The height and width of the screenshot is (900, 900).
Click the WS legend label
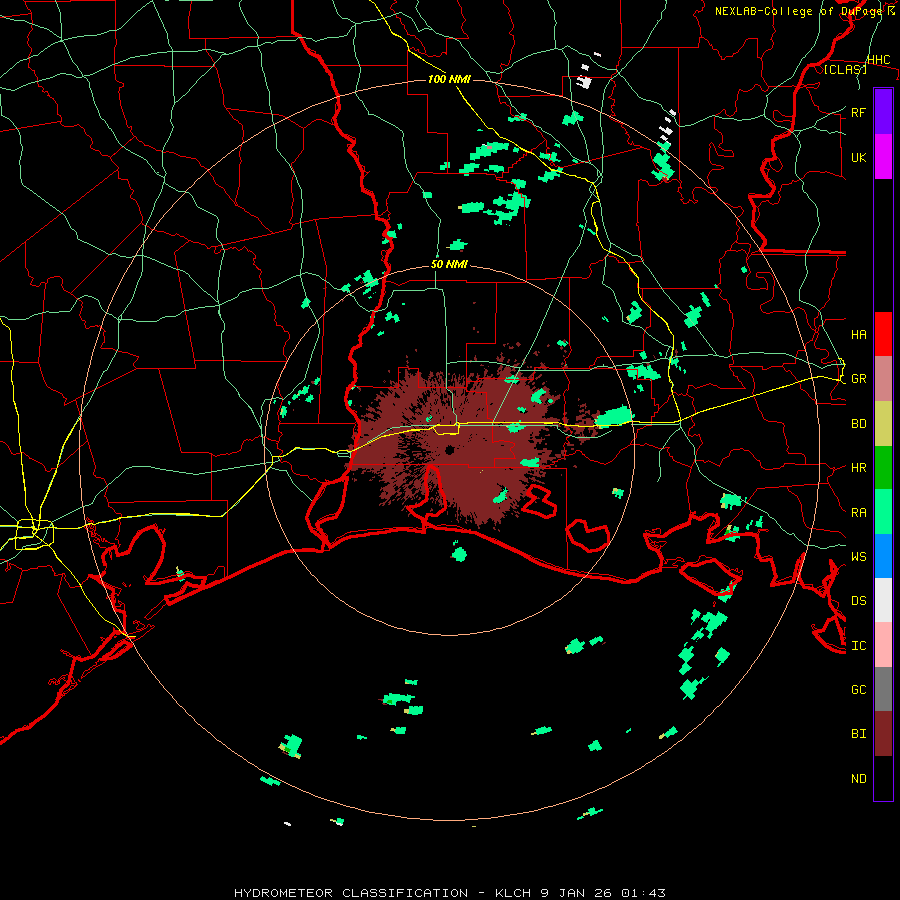tap(859, 556)
